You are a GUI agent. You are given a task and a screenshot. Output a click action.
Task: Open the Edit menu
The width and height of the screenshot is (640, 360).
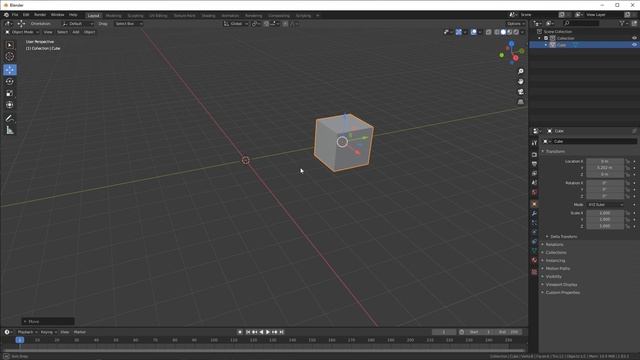pyautogui.click(x=26, y=15)
